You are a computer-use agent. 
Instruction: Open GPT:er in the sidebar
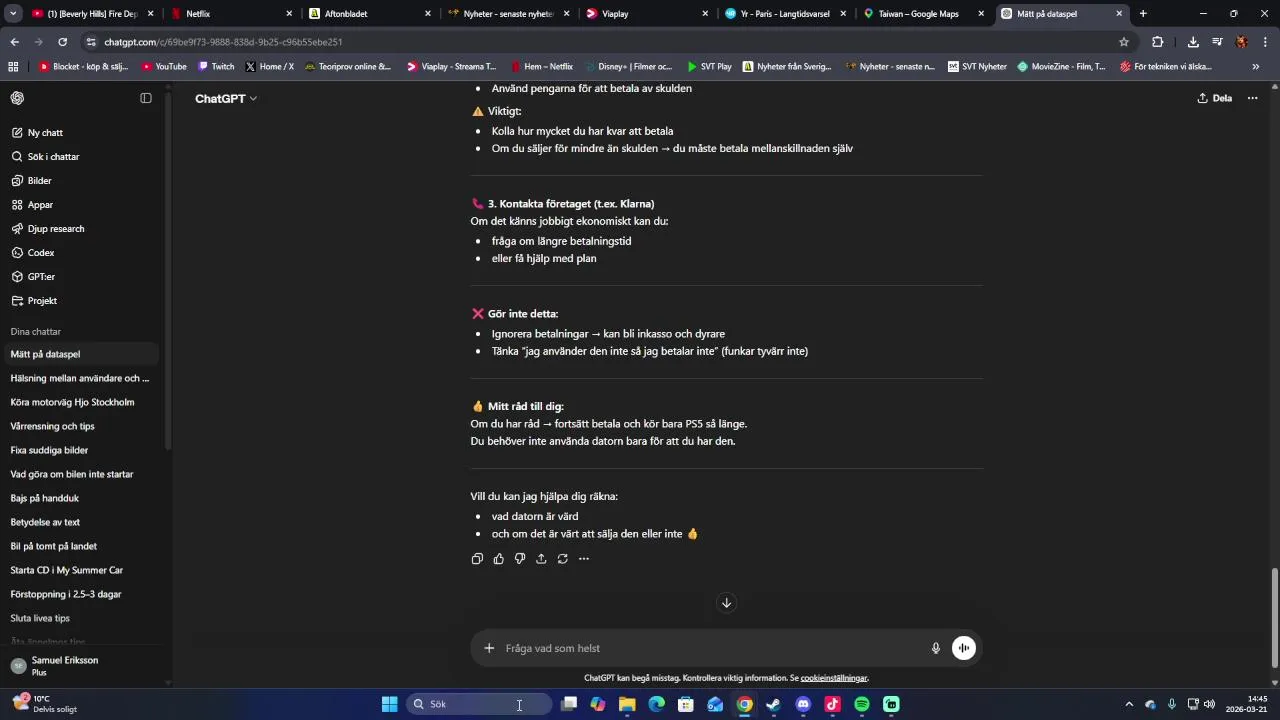[80, 277]
